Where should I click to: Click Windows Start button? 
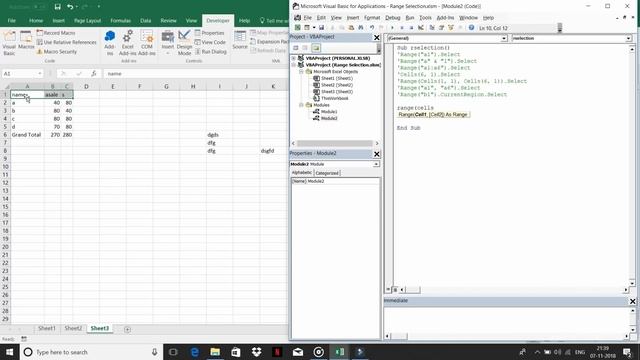point(9,352)
